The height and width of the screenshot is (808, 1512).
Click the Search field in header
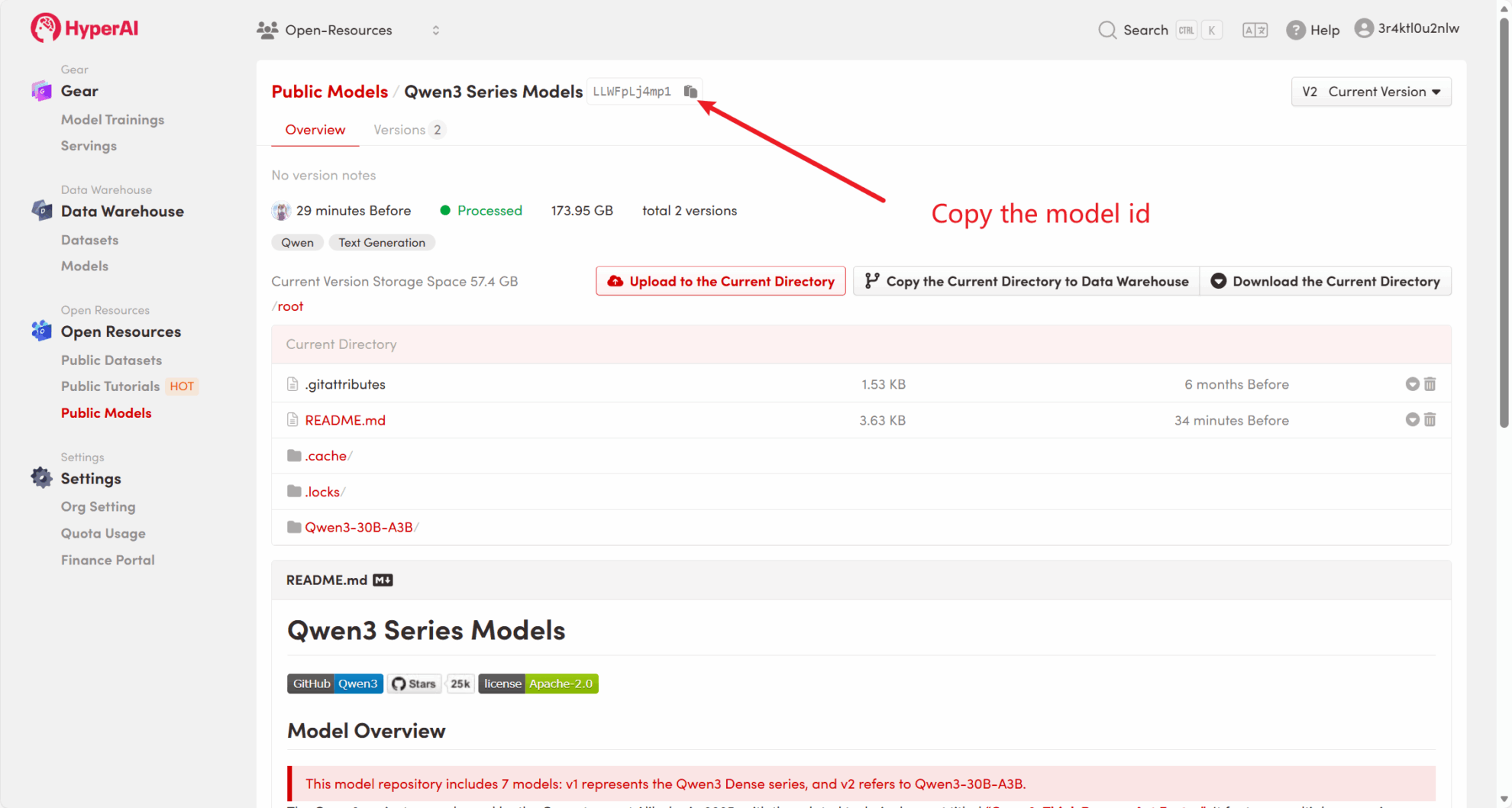pyautogui.click(x=1134, y=30)
